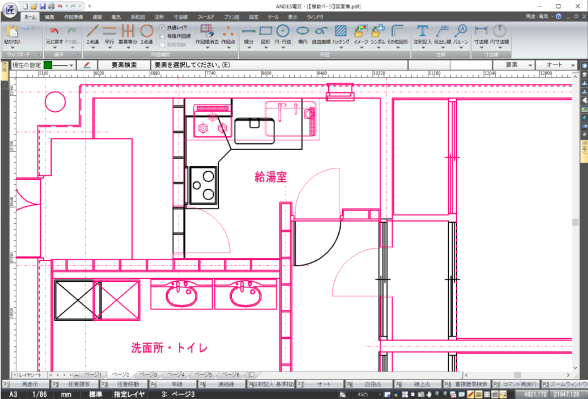Click the green current color swatch

(x=48, y=65)
